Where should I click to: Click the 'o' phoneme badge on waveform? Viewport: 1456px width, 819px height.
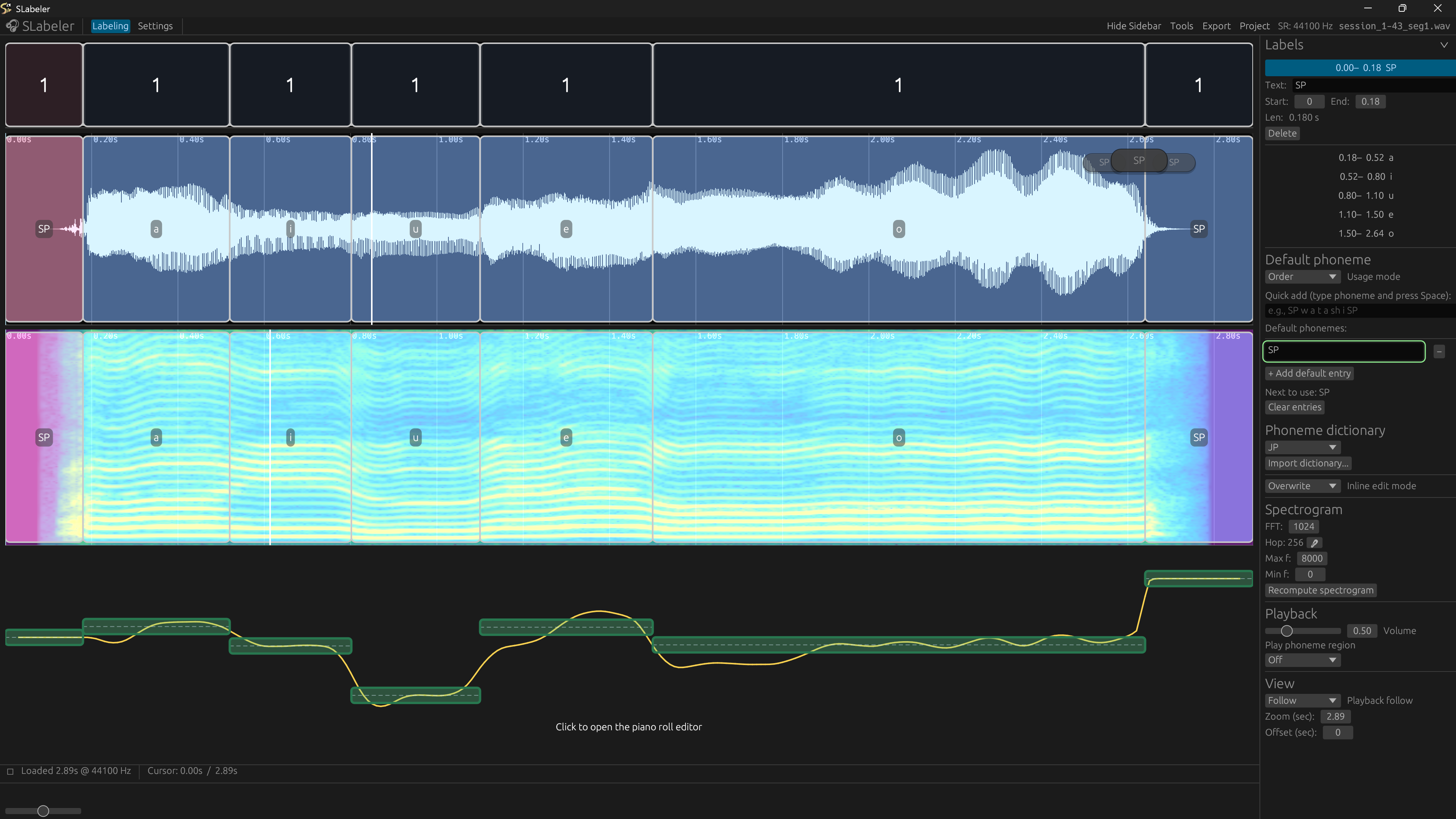pyautogui.click(x=899, y=229)
